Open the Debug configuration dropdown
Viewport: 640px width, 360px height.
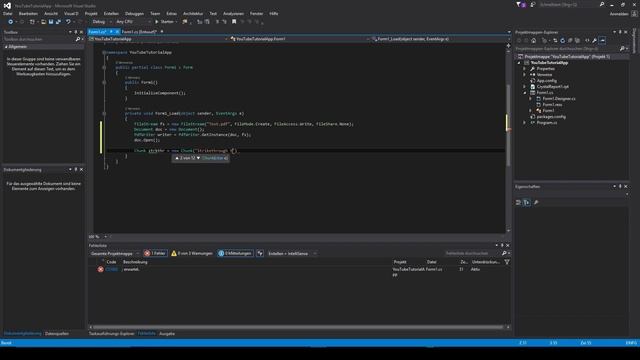pyautogui.click(x=101, y=22)
